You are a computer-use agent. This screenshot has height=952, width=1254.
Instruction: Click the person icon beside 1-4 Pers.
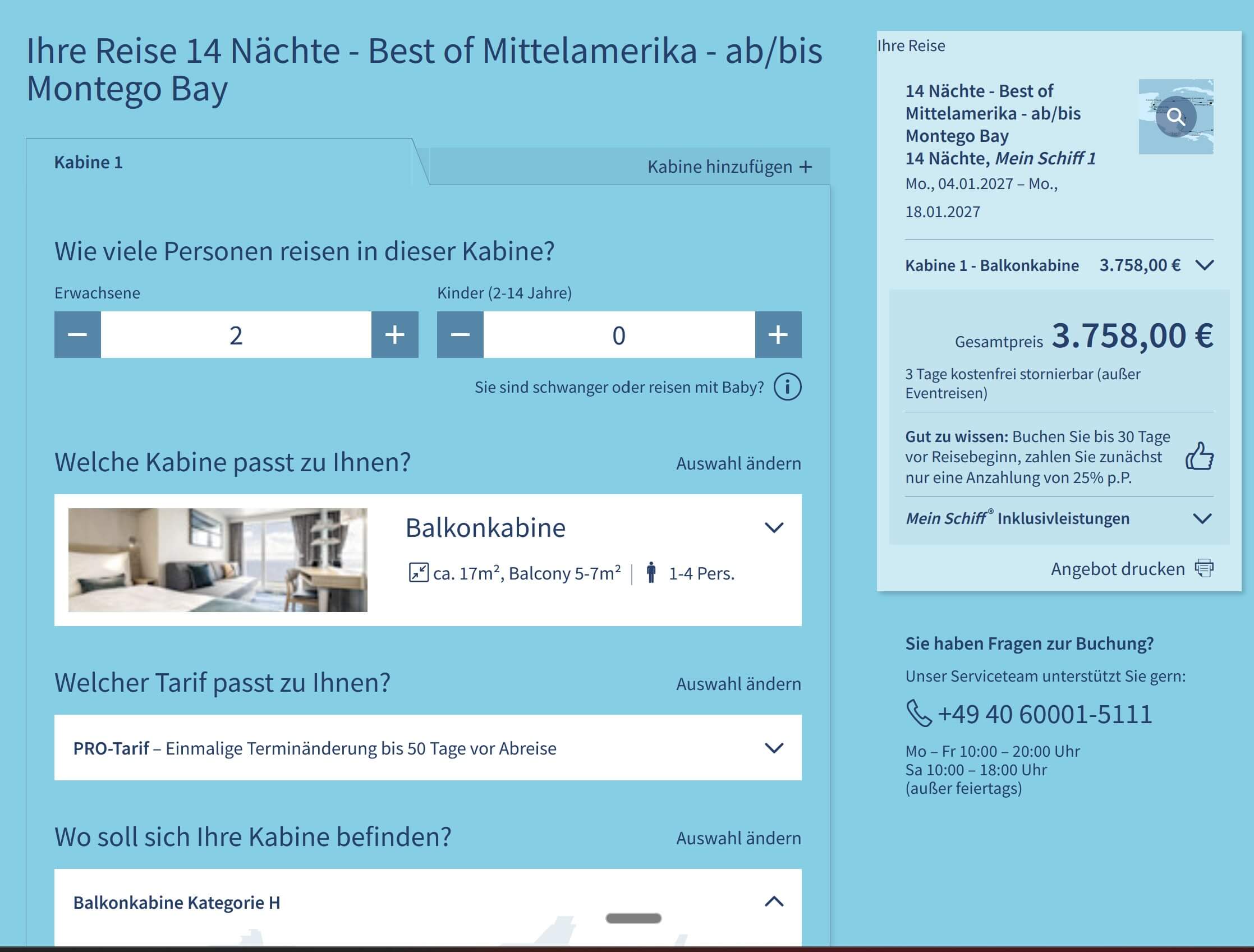point(651,573)
